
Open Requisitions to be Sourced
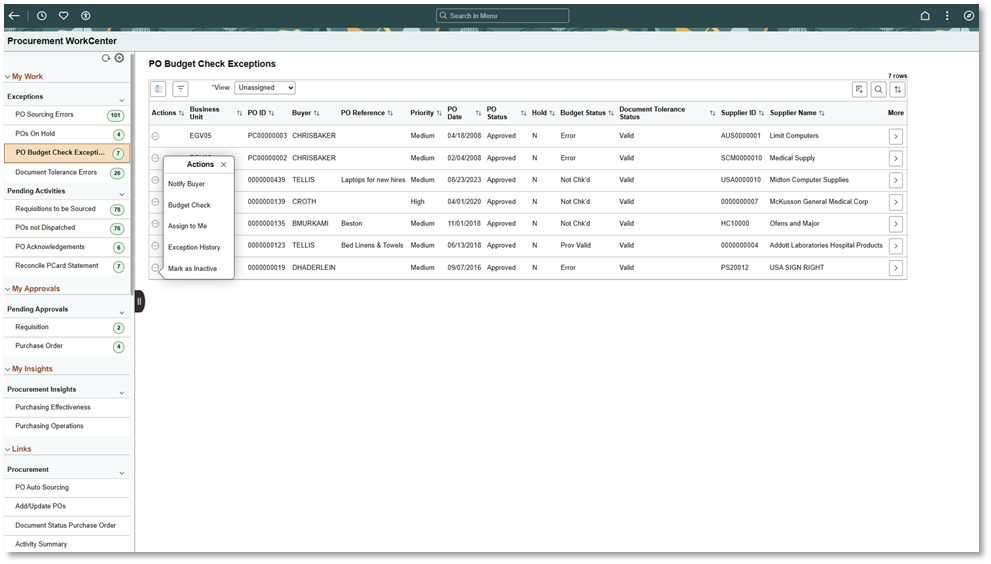pyautogui.click(x=55, y=209)
